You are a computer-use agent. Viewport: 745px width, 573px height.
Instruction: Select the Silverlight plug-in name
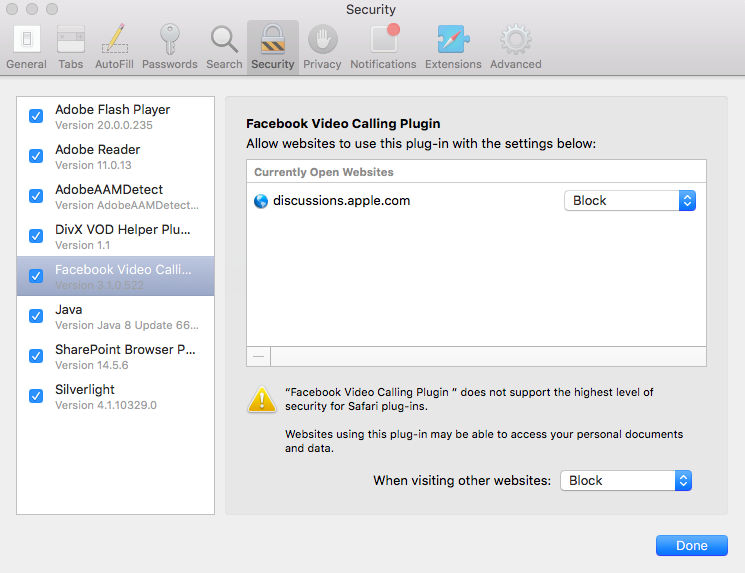point(85,390)
